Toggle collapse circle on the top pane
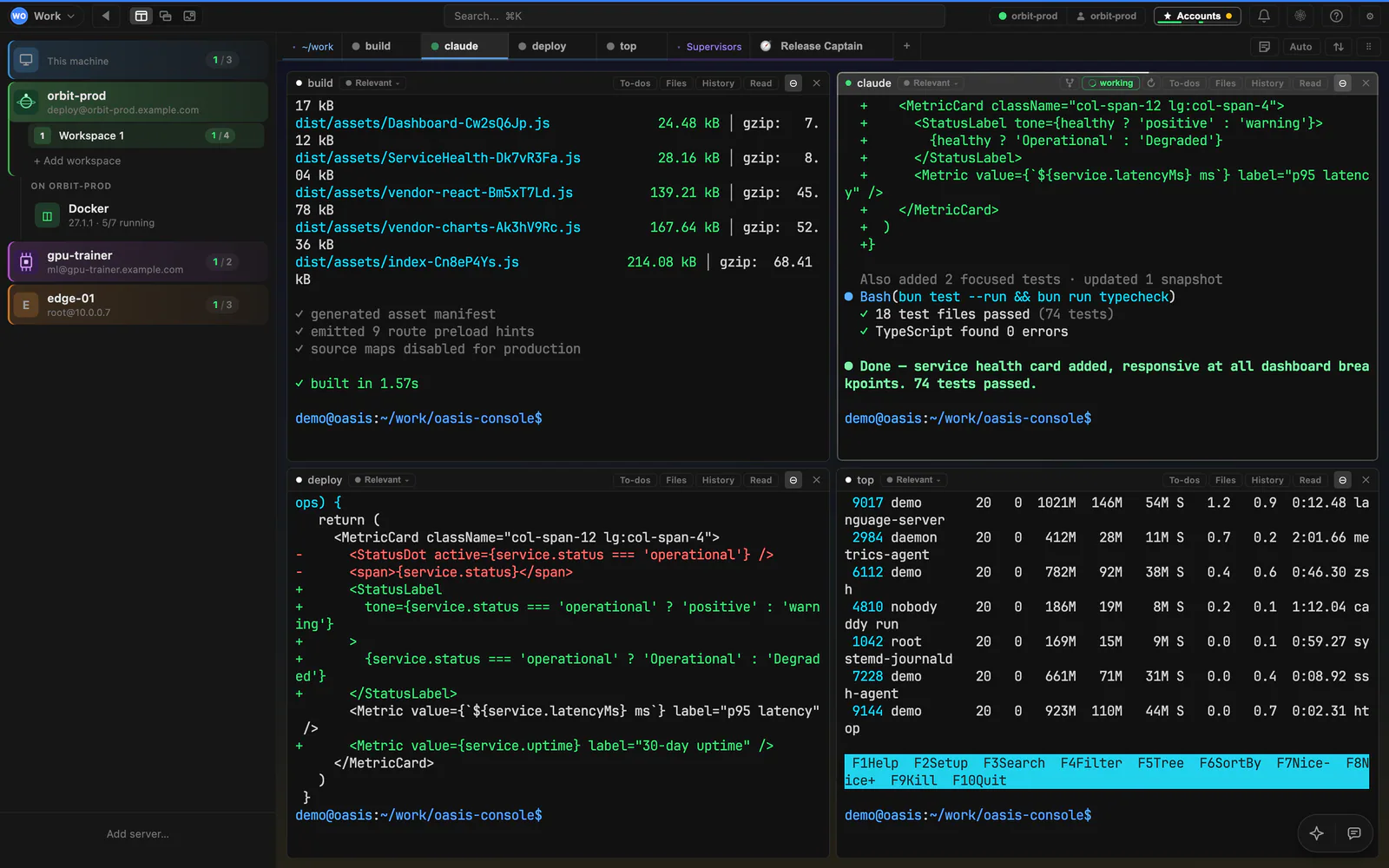This screenshot has height=868, width=1389. [1342, 480]
